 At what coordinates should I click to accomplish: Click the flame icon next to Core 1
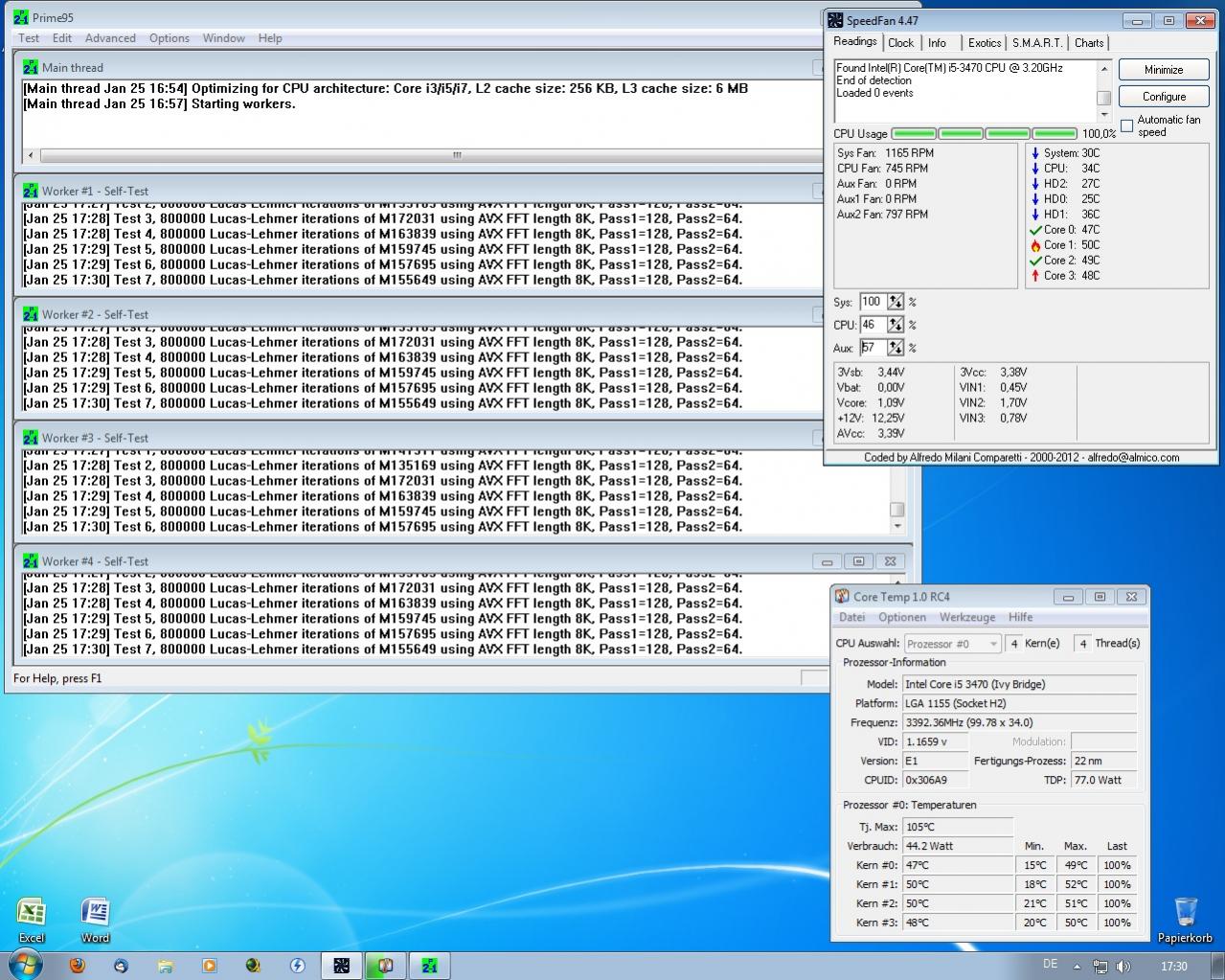(1034, 245)
